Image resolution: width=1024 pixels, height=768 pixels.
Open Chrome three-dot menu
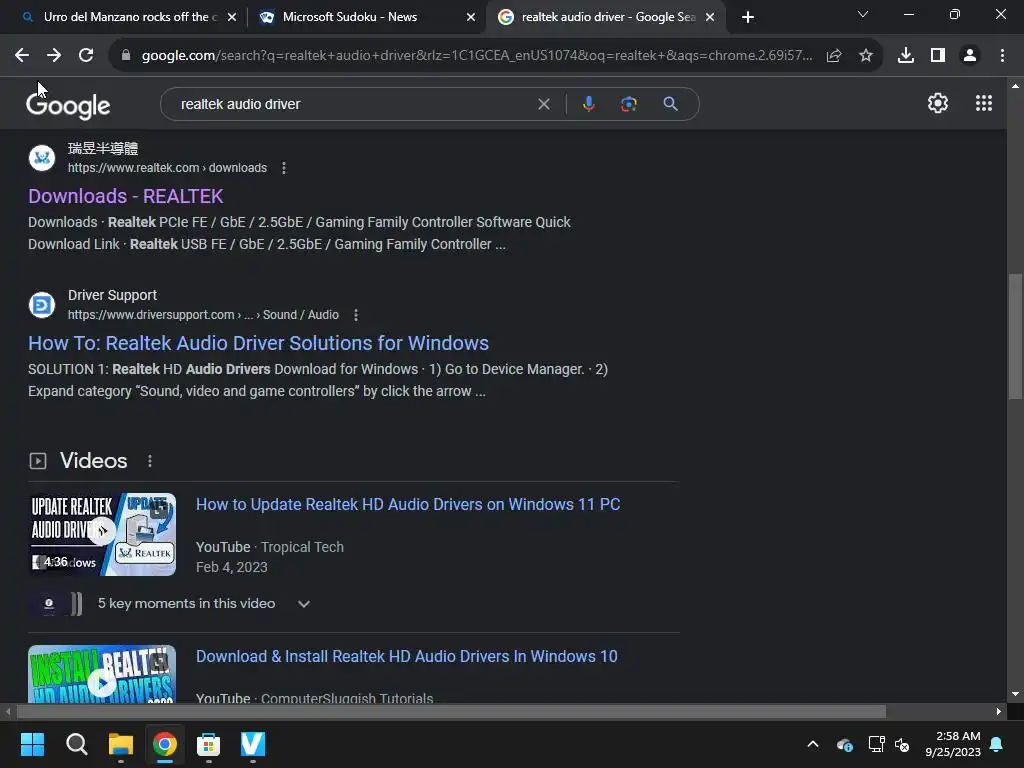(x=1002, y=56)
